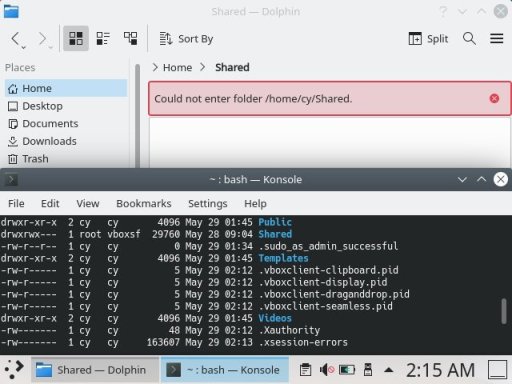The image size is (512, 384).
Task: Open Dolphin's hamburger menu
Action: [x=497, y=39]
